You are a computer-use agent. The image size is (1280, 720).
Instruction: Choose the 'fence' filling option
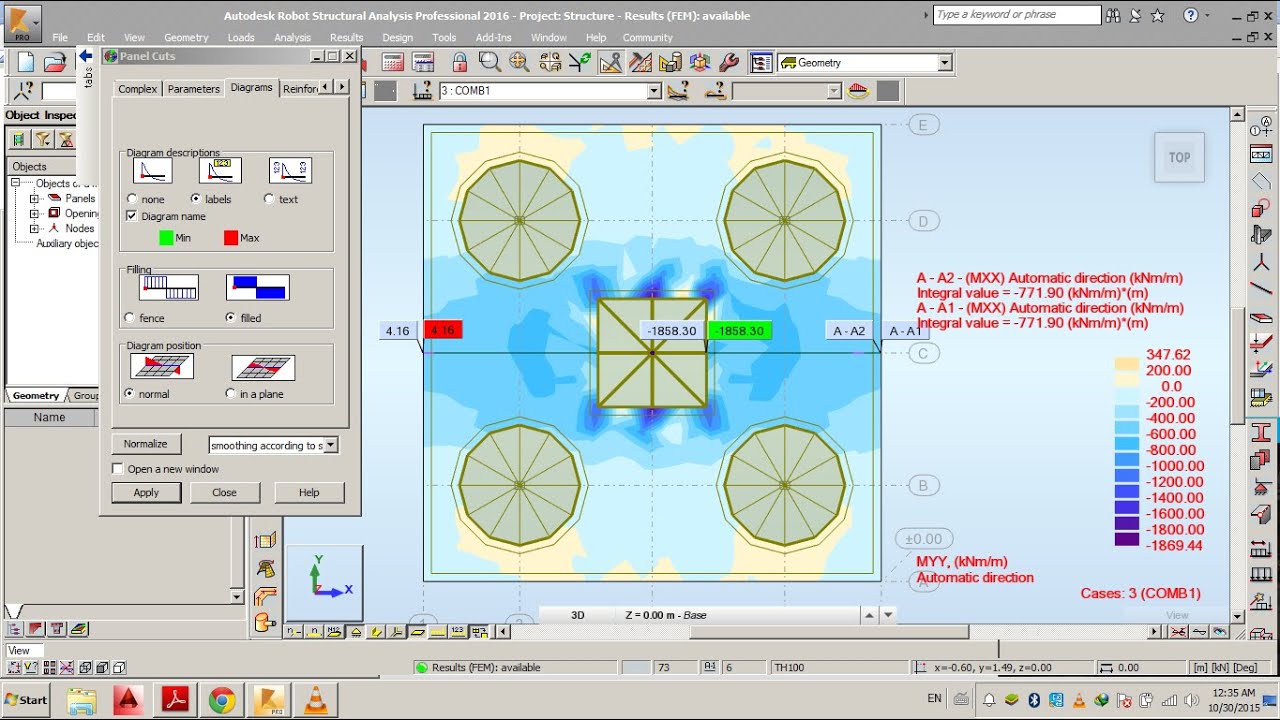coord(130,318)
